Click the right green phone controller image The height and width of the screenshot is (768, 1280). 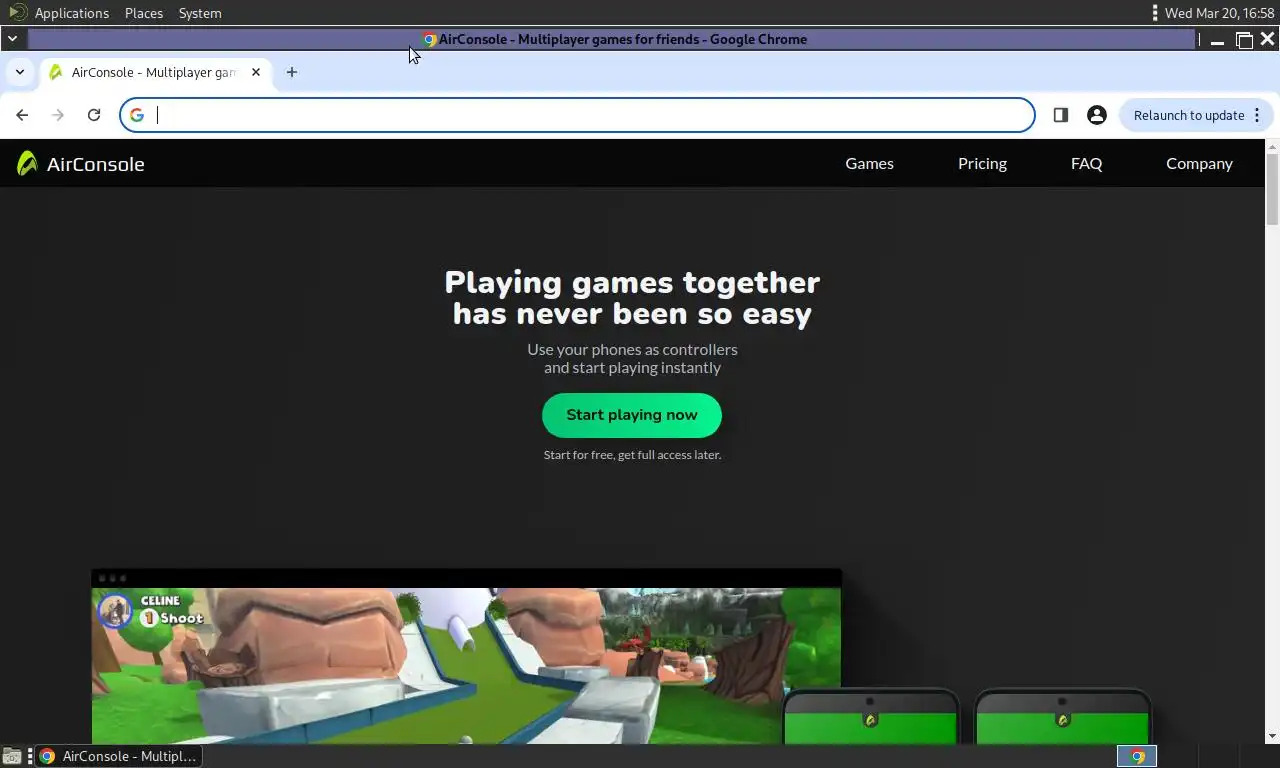click(x=1062, y=716)
